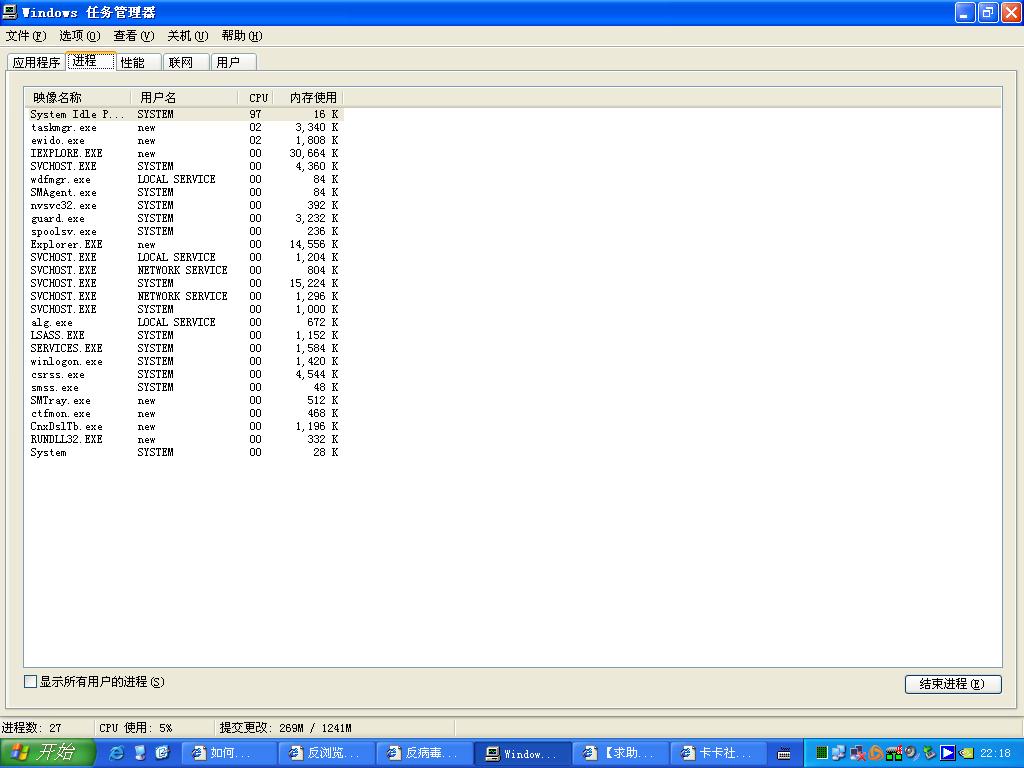Screen dimensions: 1024x768
Task: Select the CnxDslTb.exe process row
Action: [x=184, y=426]
